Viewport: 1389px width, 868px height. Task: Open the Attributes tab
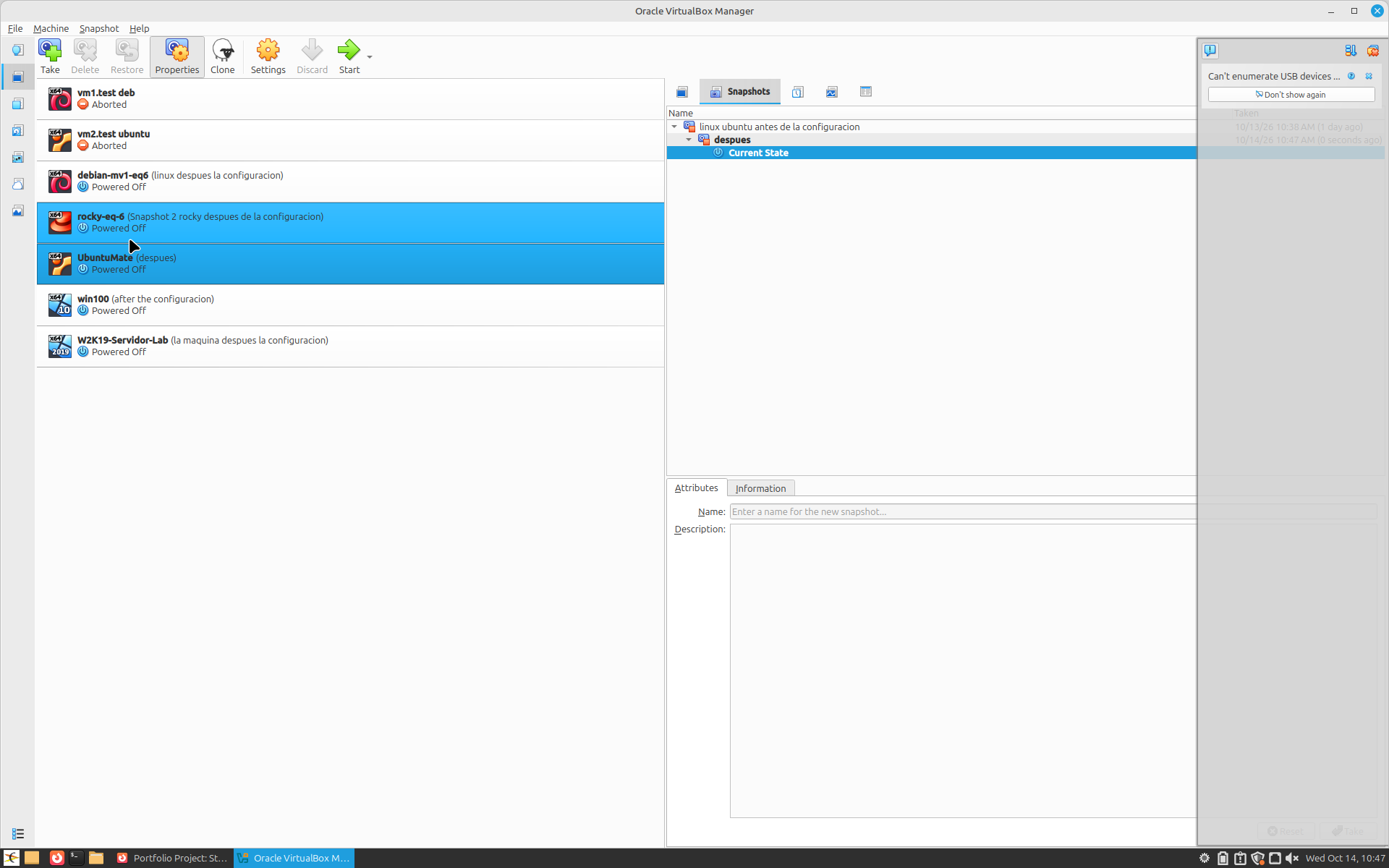[696, 488]
